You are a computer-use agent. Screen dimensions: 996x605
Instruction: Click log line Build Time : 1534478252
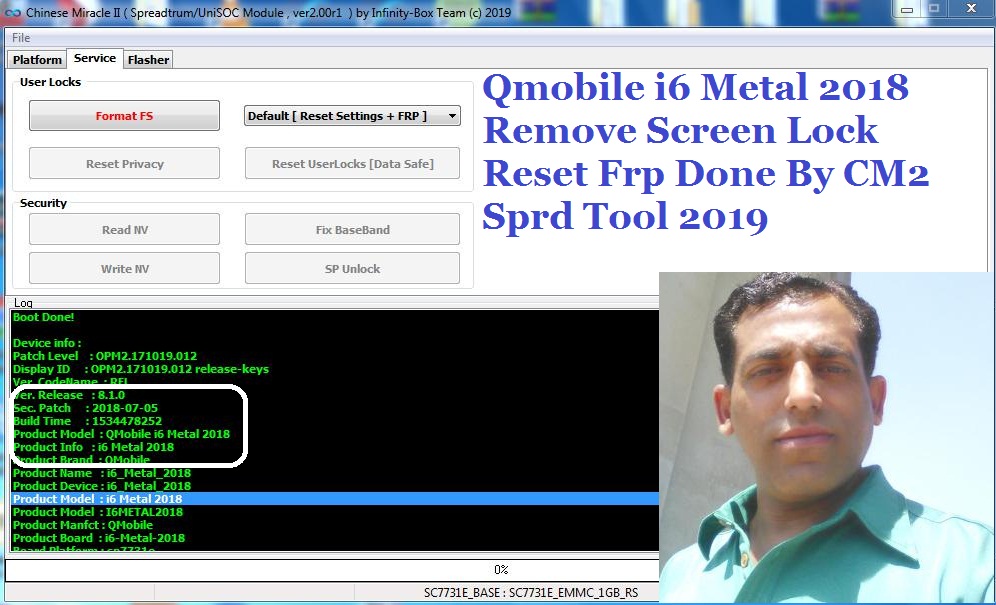87,421
